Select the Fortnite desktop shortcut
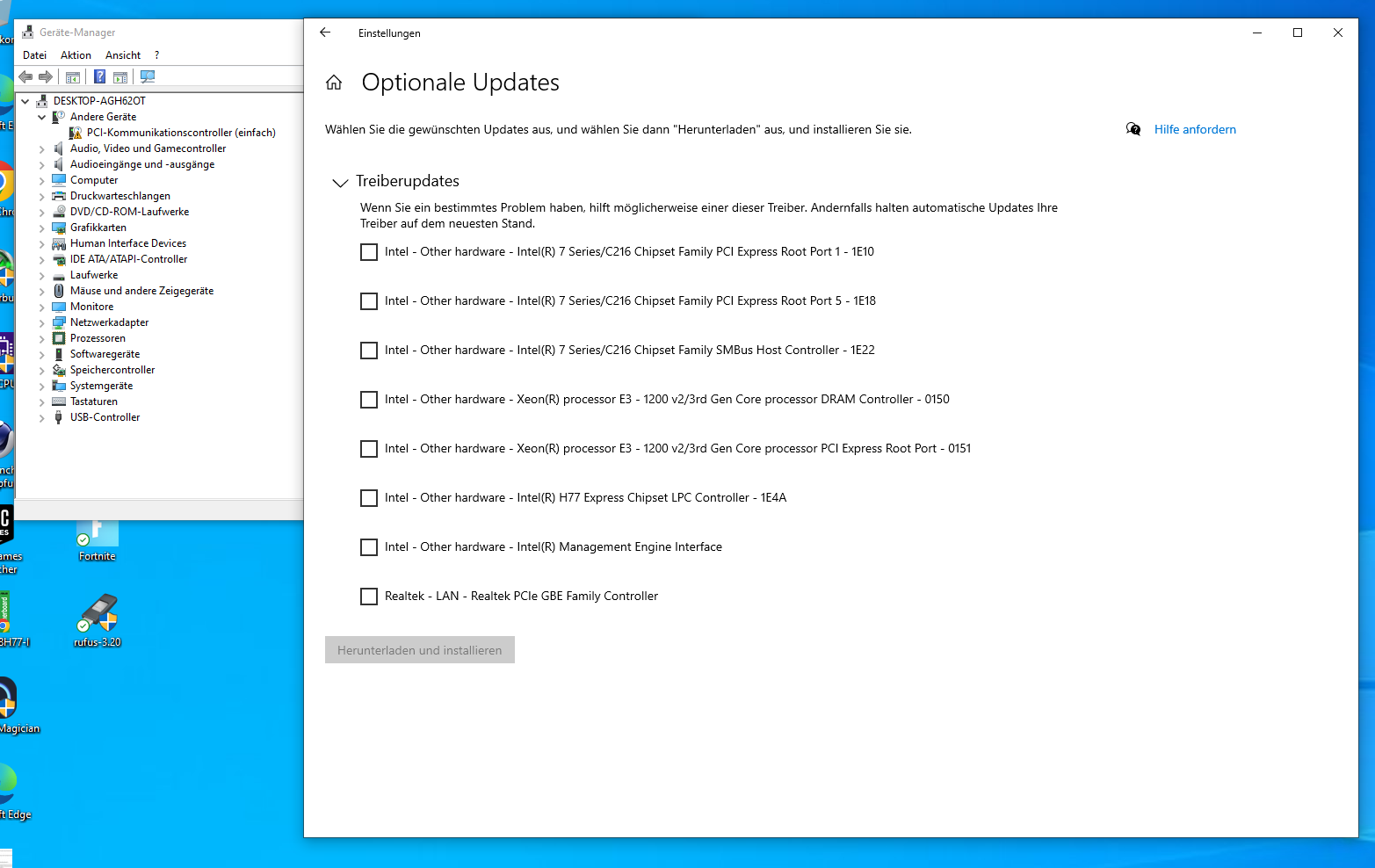Screen dimensions: 1375x868 tap(97, 539)
